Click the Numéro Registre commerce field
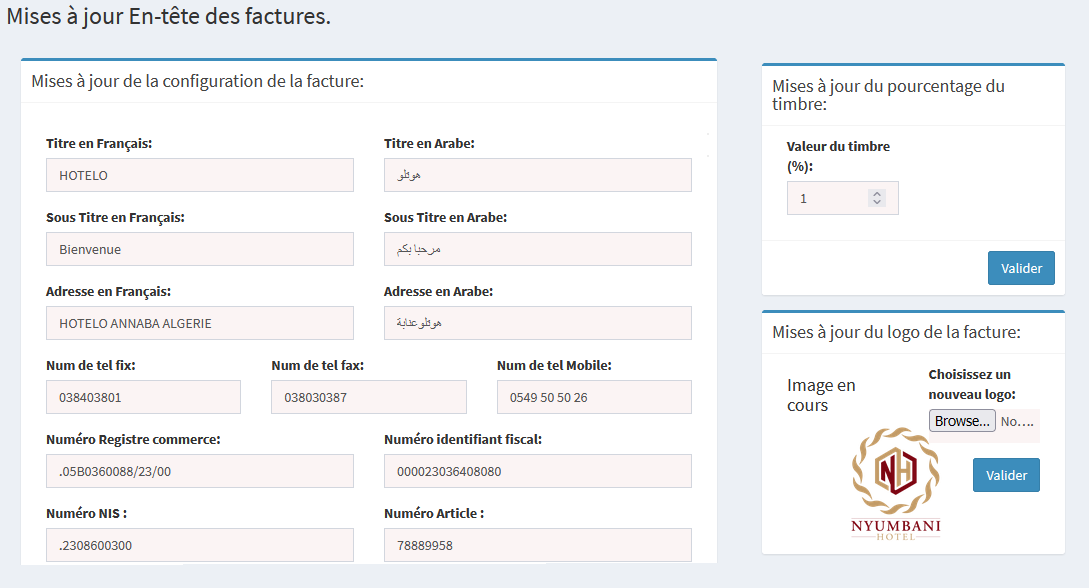The height and width of the screenshot is (588, 1089). (199, 471)
